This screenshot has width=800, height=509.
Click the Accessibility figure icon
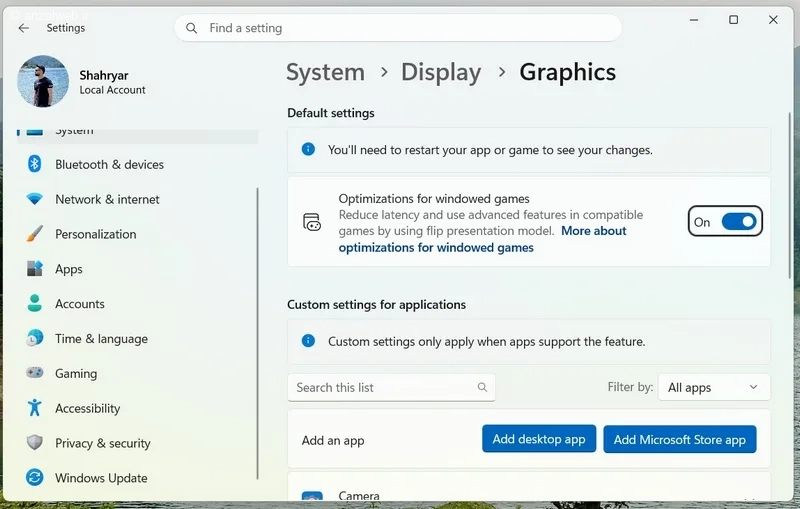[34, 408]
